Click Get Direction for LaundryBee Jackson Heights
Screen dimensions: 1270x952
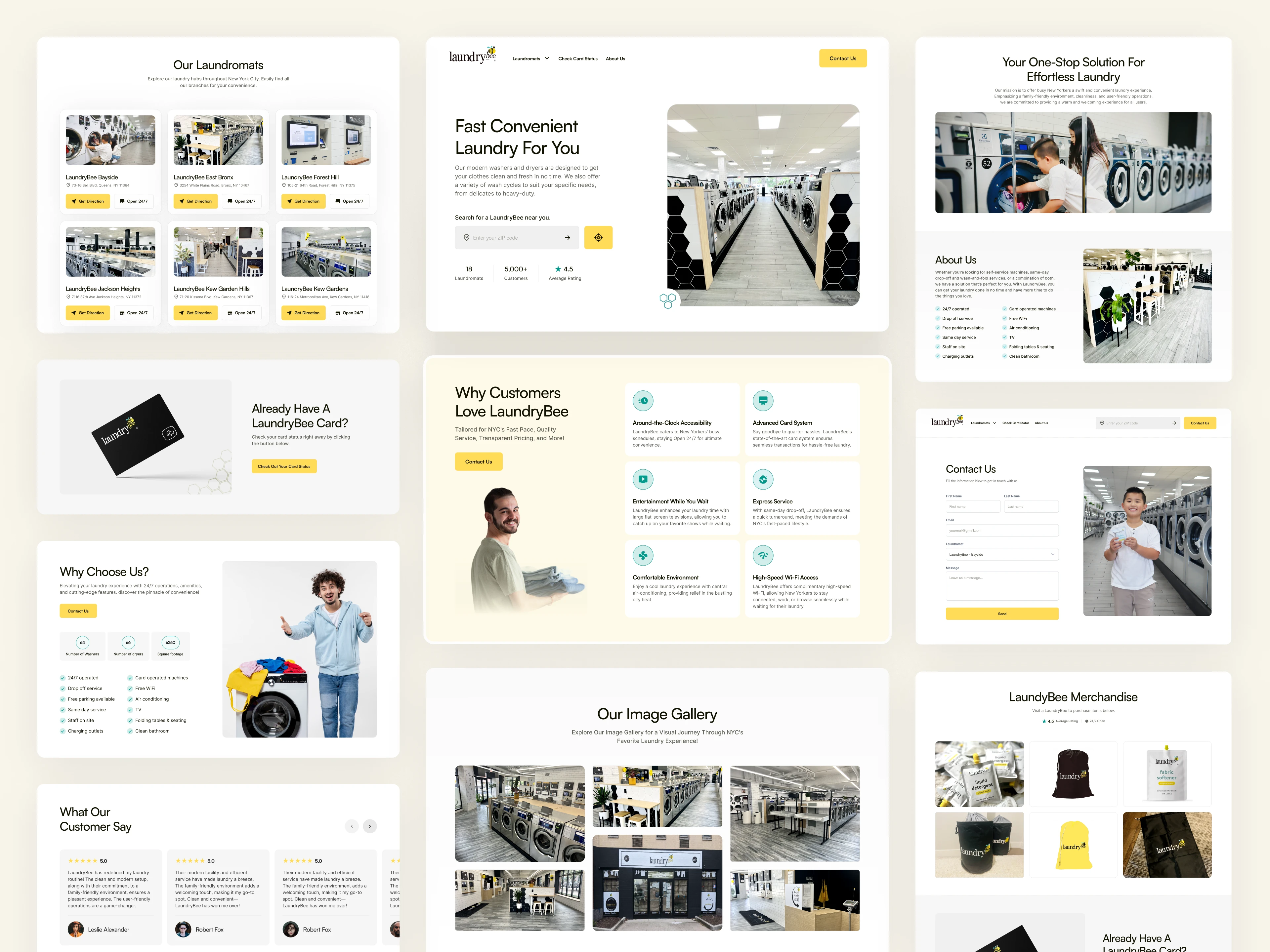tap(87, 313)
